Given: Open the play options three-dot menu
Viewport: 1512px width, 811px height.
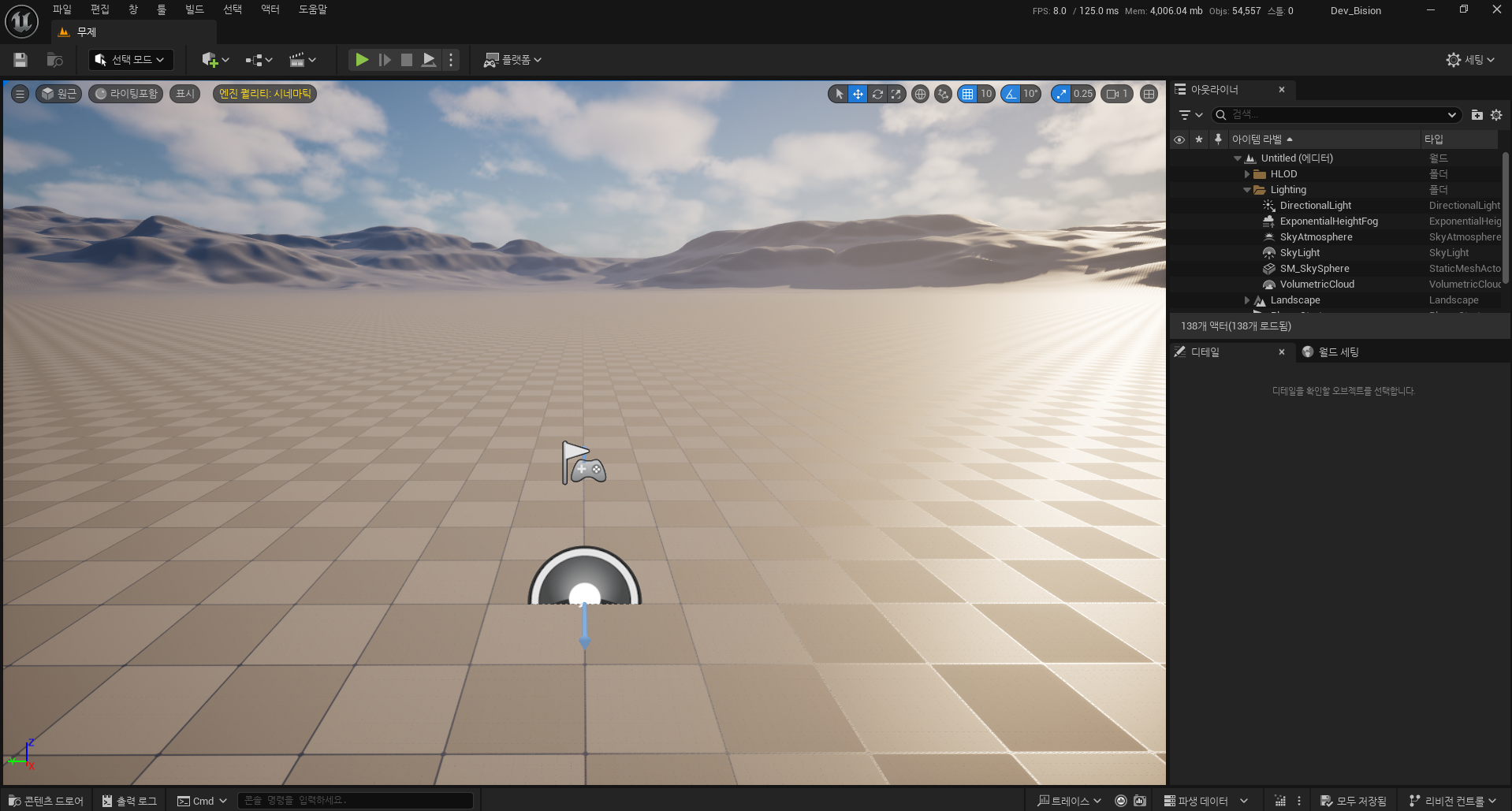Looking at the screenshot, I should (451, 60).
